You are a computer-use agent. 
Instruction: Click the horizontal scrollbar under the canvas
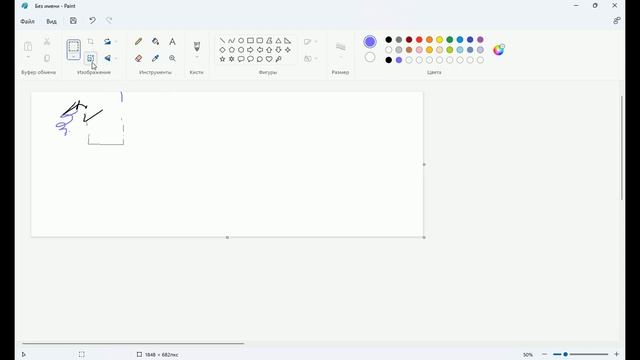tap(133, 344)
